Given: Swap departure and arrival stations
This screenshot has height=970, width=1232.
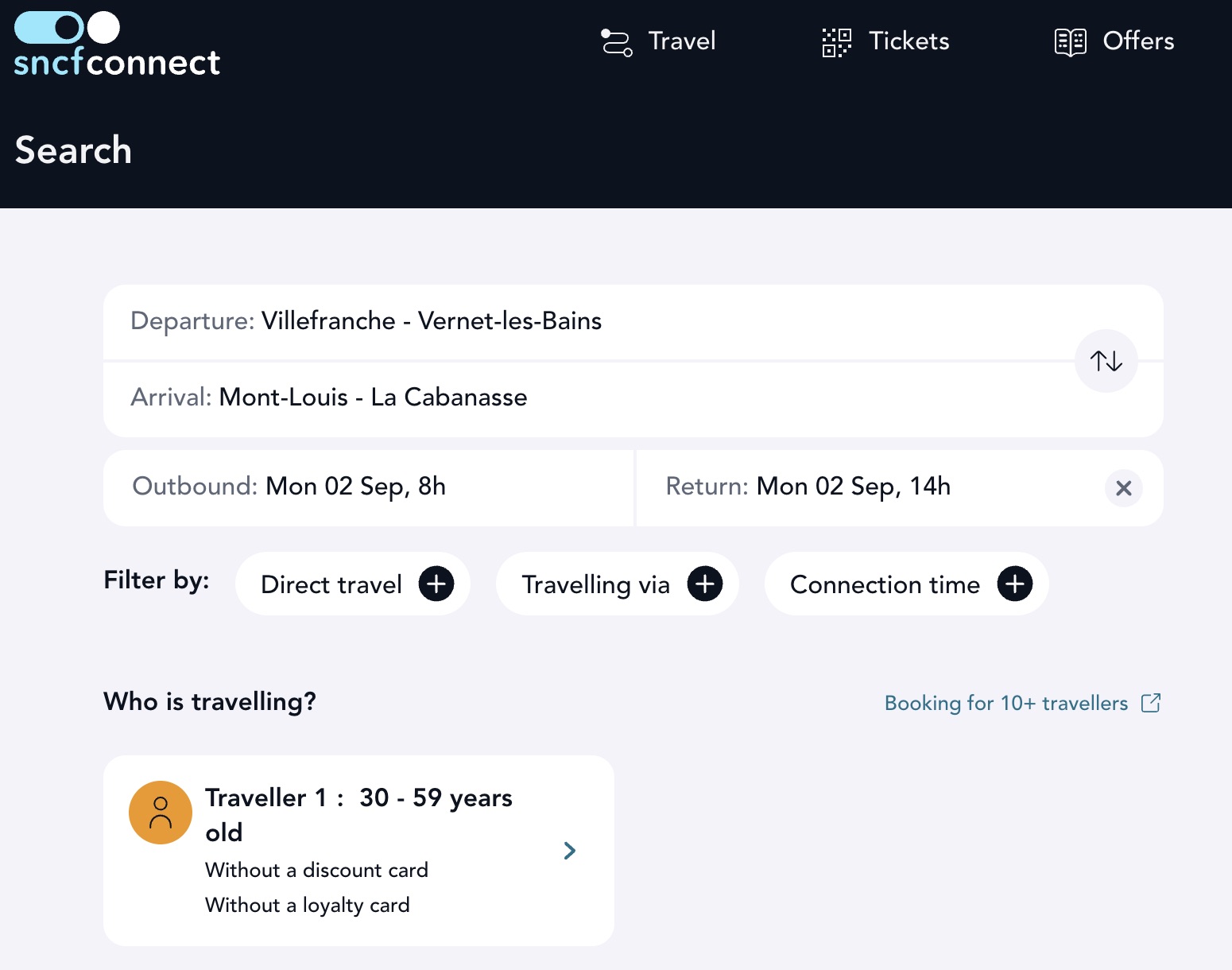Looking at the screenshot, I should click(1106, 361).
